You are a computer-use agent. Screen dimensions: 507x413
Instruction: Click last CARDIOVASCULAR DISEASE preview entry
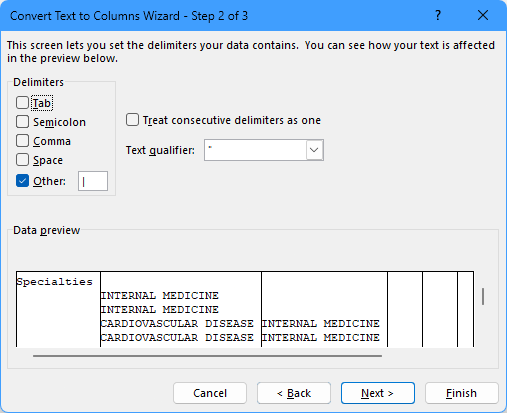click(177, 338)
